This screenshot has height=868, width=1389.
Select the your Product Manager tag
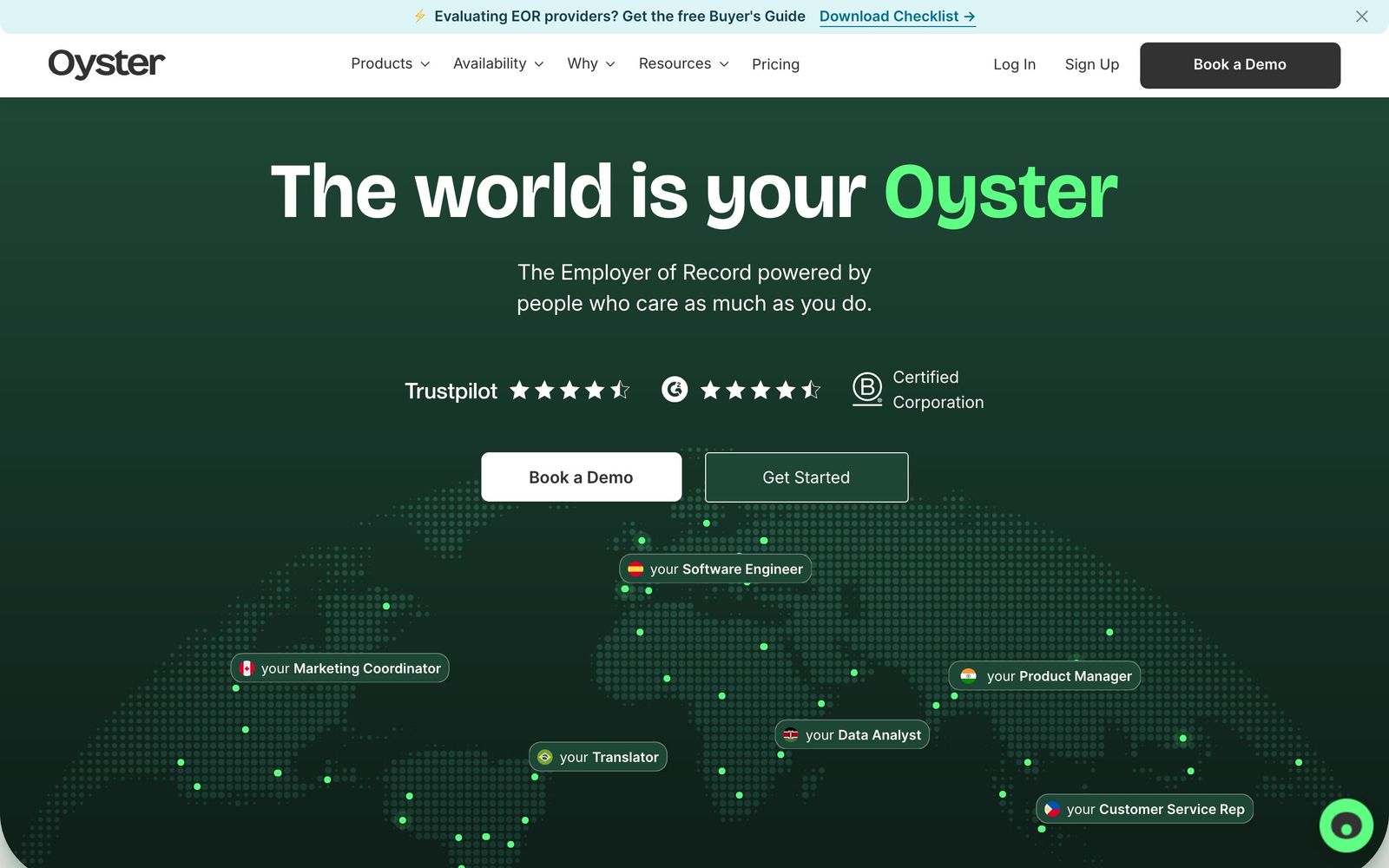tap(1044, 675)
